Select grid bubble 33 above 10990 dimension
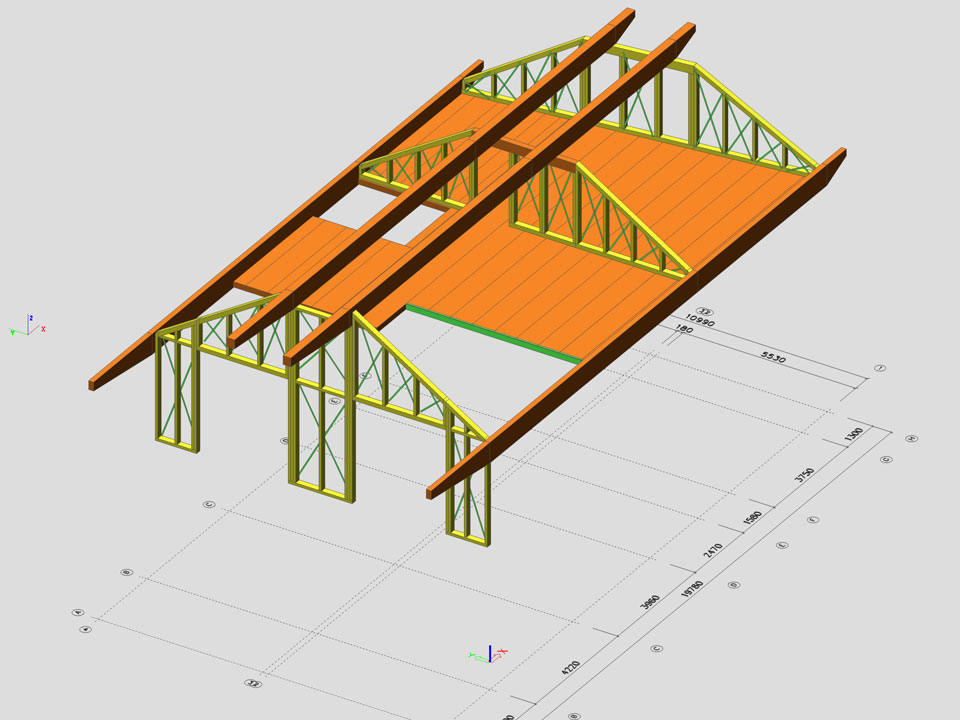This screenshot has width=960, height=720. (705, 311)
